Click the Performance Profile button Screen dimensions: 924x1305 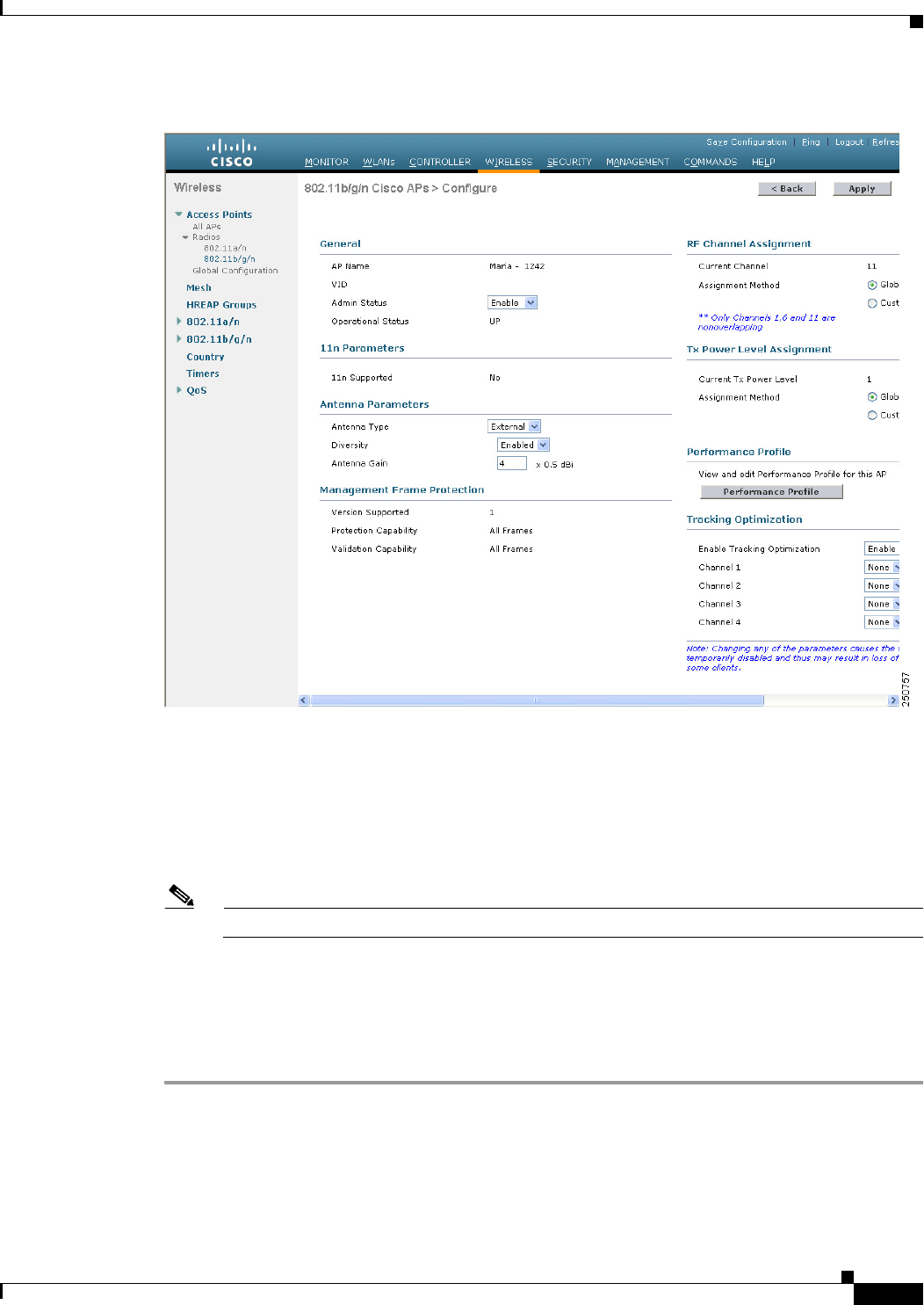[x=771, y=492]
